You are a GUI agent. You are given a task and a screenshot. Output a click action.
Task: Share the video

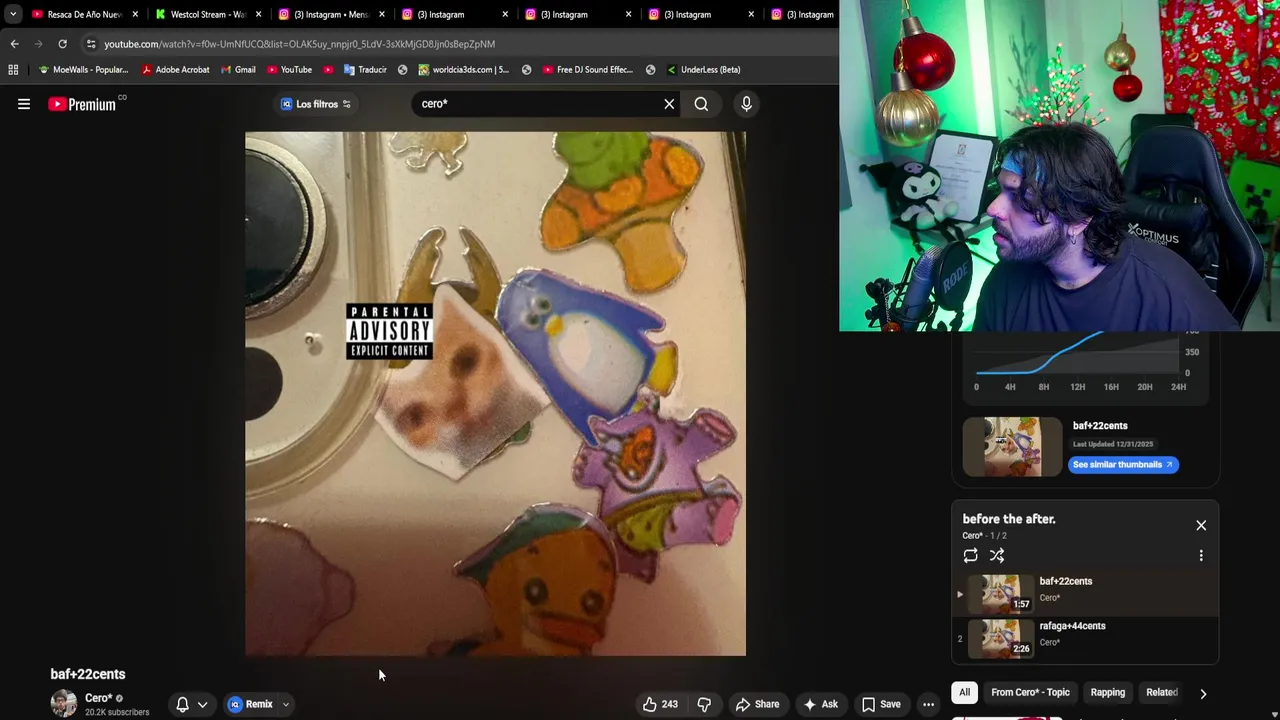[757, 704]
